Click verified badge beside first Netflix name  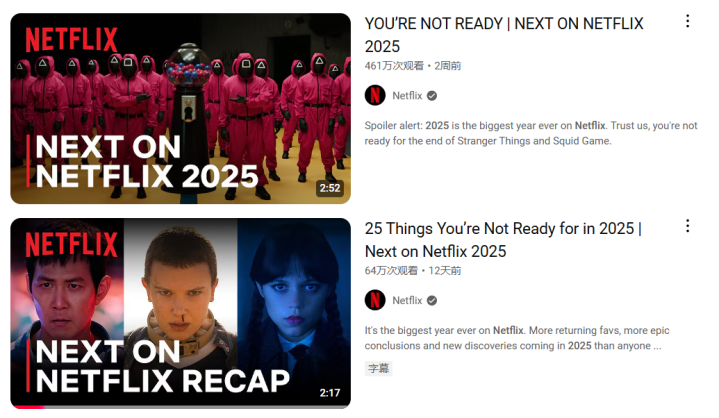pyautogui.click(x=431, y=96)
